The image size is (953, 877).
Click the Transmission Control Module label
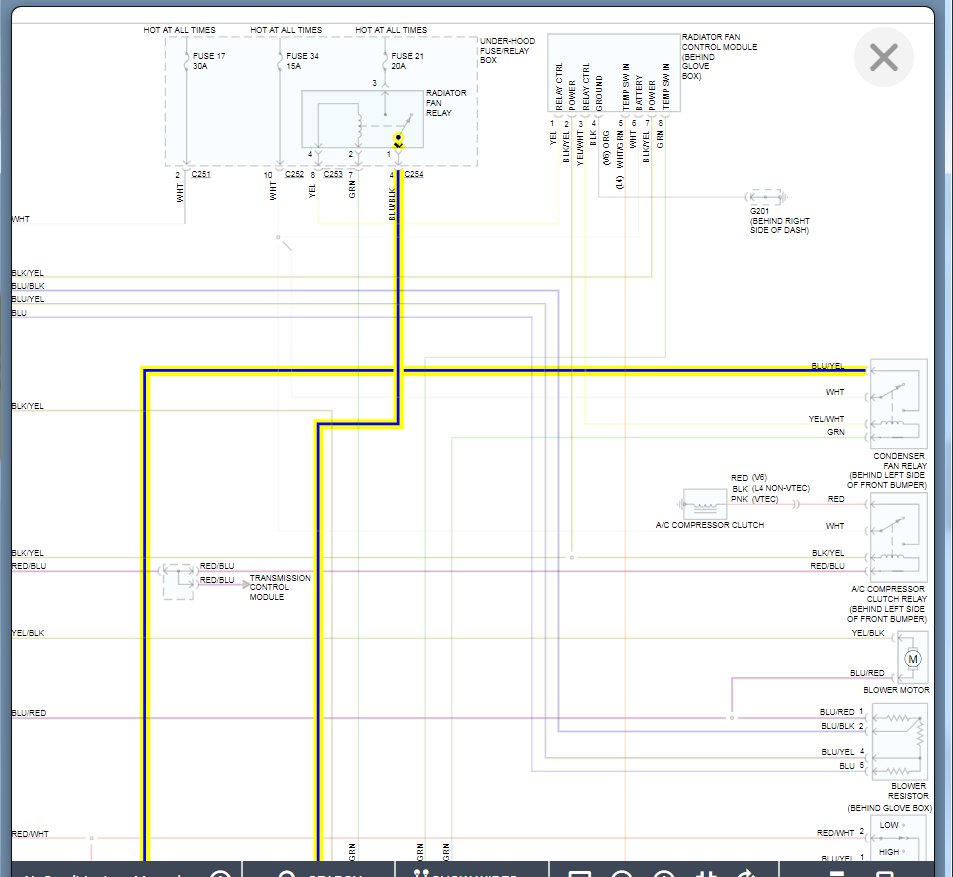pos(280,587)
